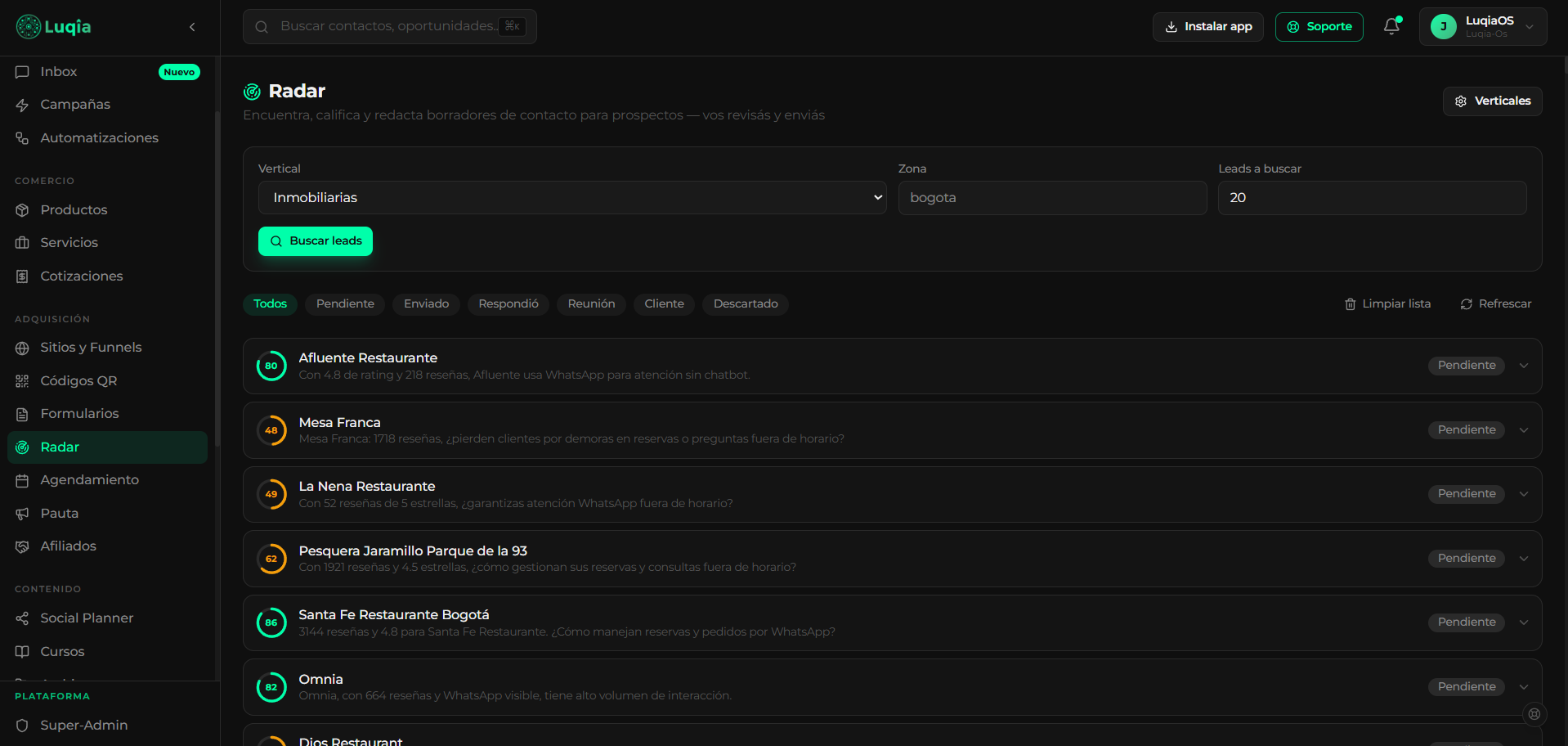This screenshot has width=1568, height=746.
Task: Click the Productos box icon
Action: pos(22,210)
